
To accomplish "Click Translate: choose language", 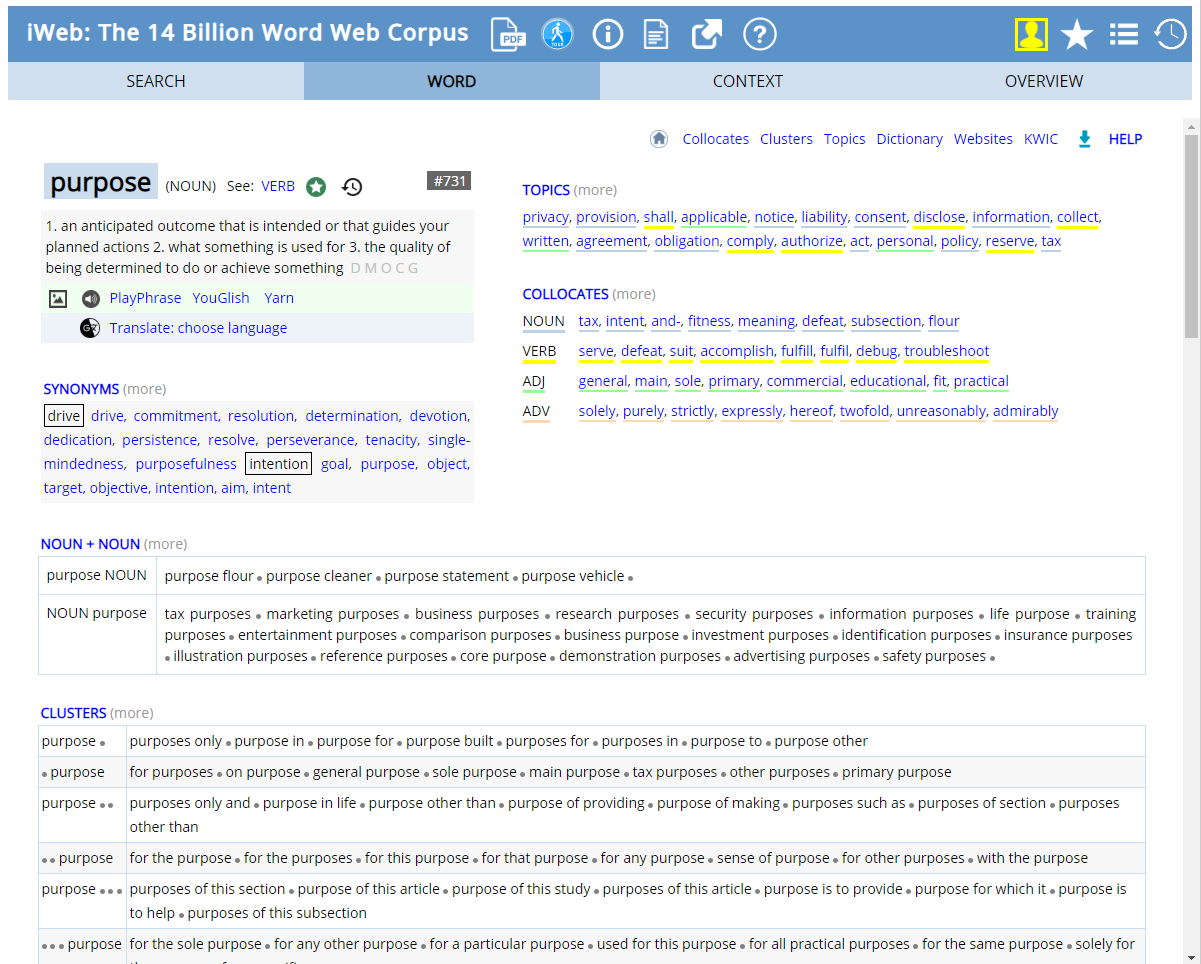I will pyautogui.click(x=198, y=328).
